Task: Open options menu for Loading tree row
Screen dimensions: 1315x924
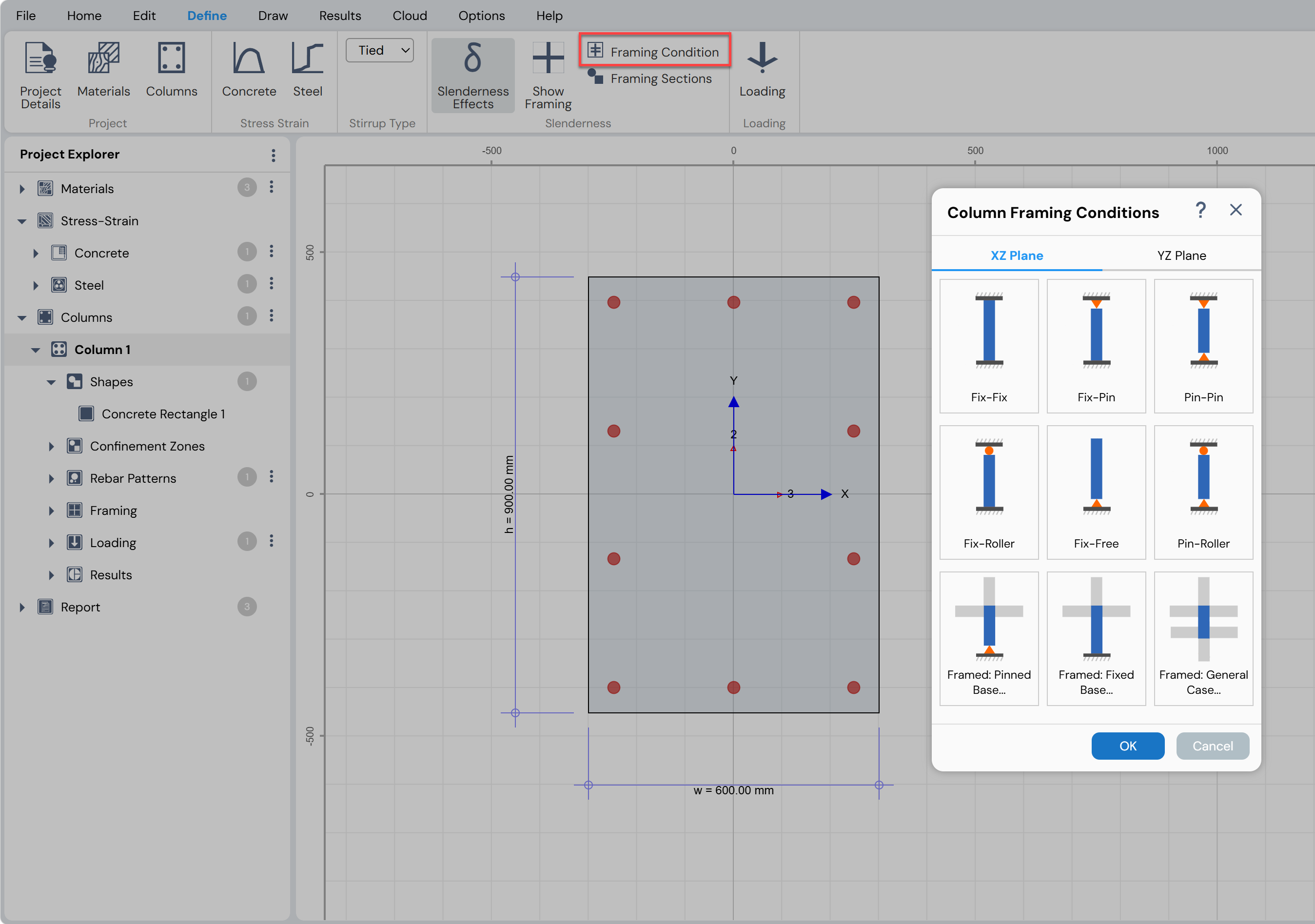Action: tap(272, 541)
